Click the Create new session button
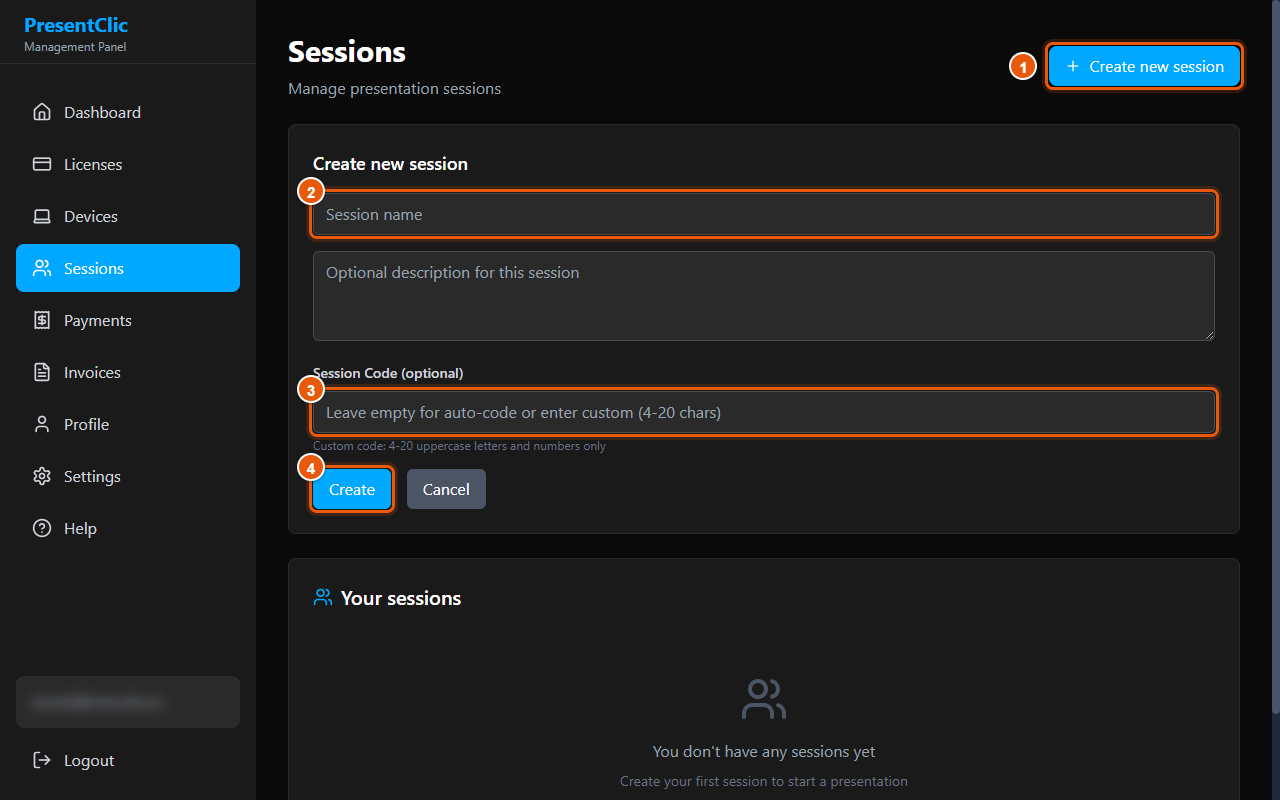 1145,66
